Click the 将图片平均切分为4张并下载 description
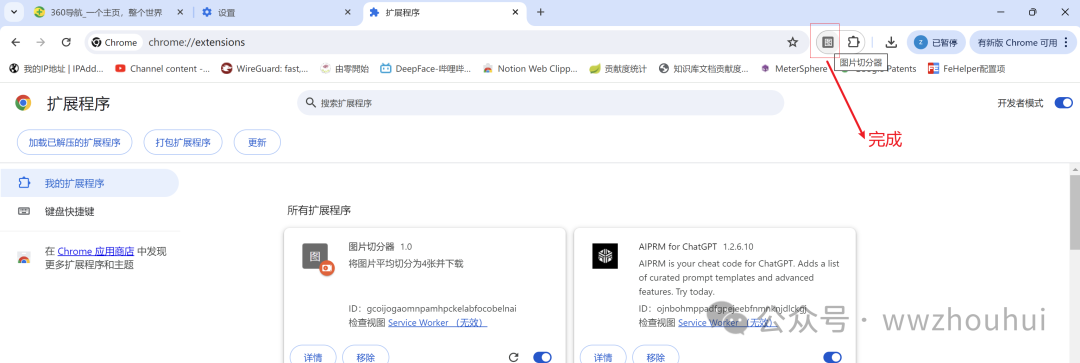This screenshot has height=363, width=1080. [406, 263]
